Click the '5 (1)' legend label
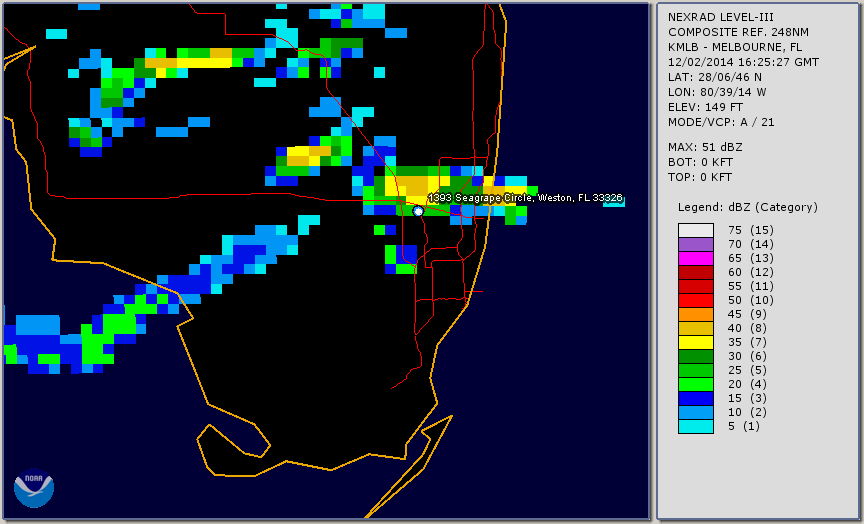The width and height of the screenshot is (864, 524). 744,426
